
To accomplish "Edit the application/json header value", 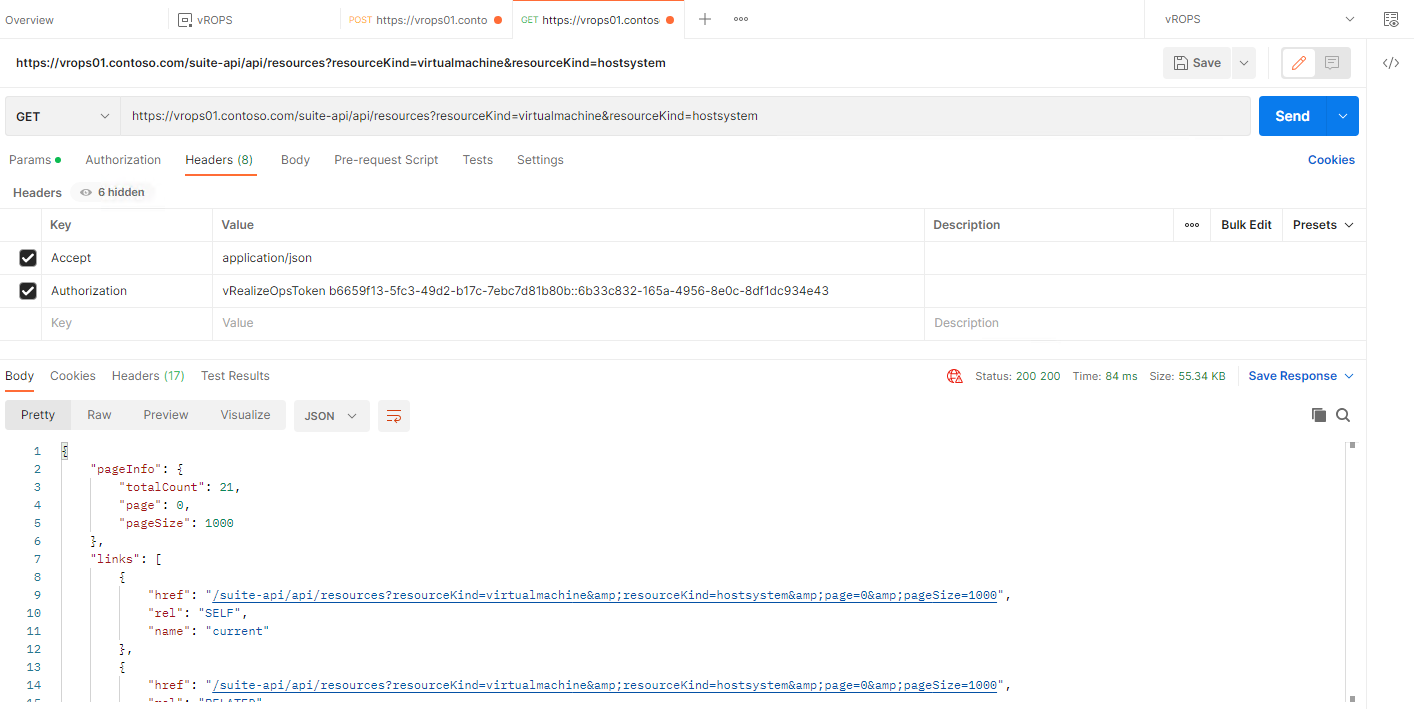I will pyautogui.click(x=568, y=258).
